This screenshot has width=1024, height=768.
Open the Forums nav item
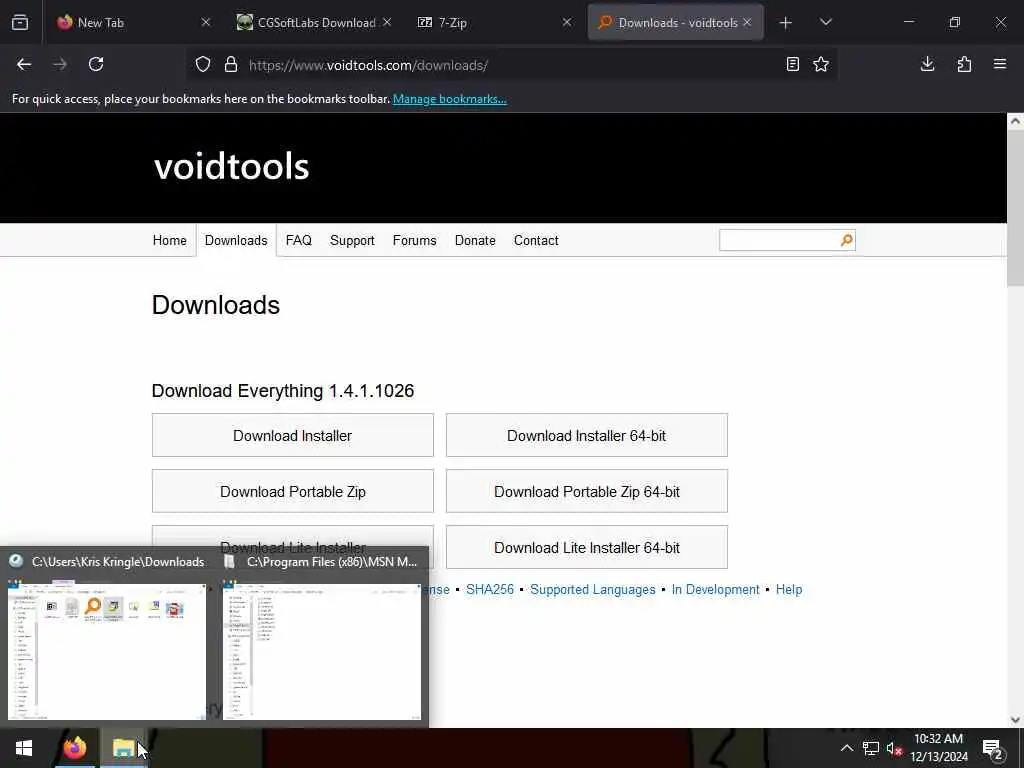(414, 240)
